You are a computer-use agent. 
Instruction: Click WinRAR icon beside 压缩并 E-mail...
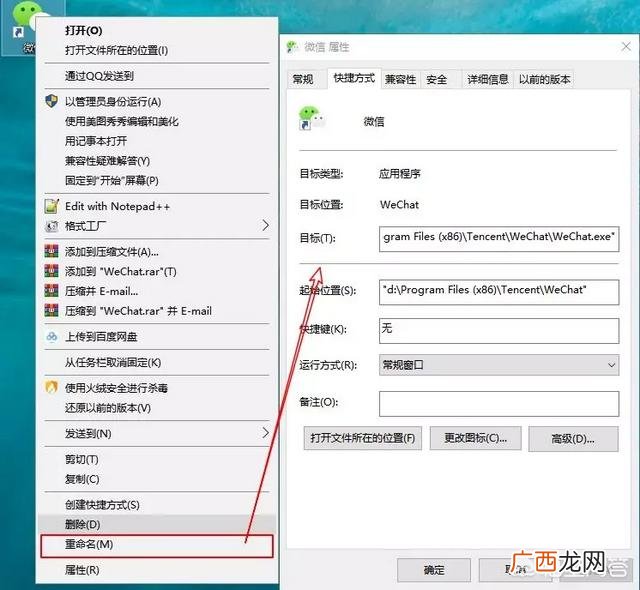click(51, 291)
